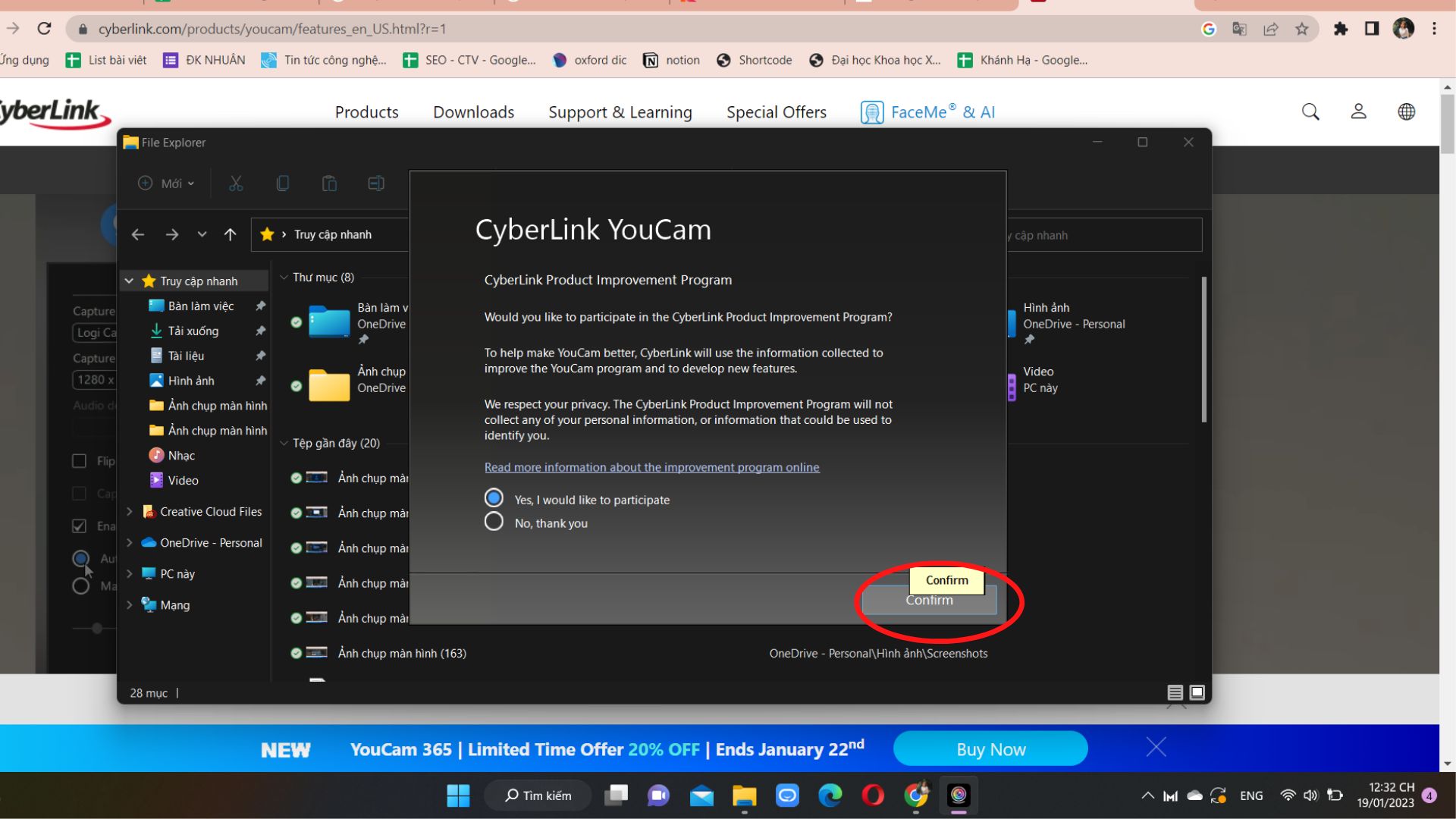Close the YouCam 365 offer banner
This screenshot has width=1456, height=819.
point(1156,748)
